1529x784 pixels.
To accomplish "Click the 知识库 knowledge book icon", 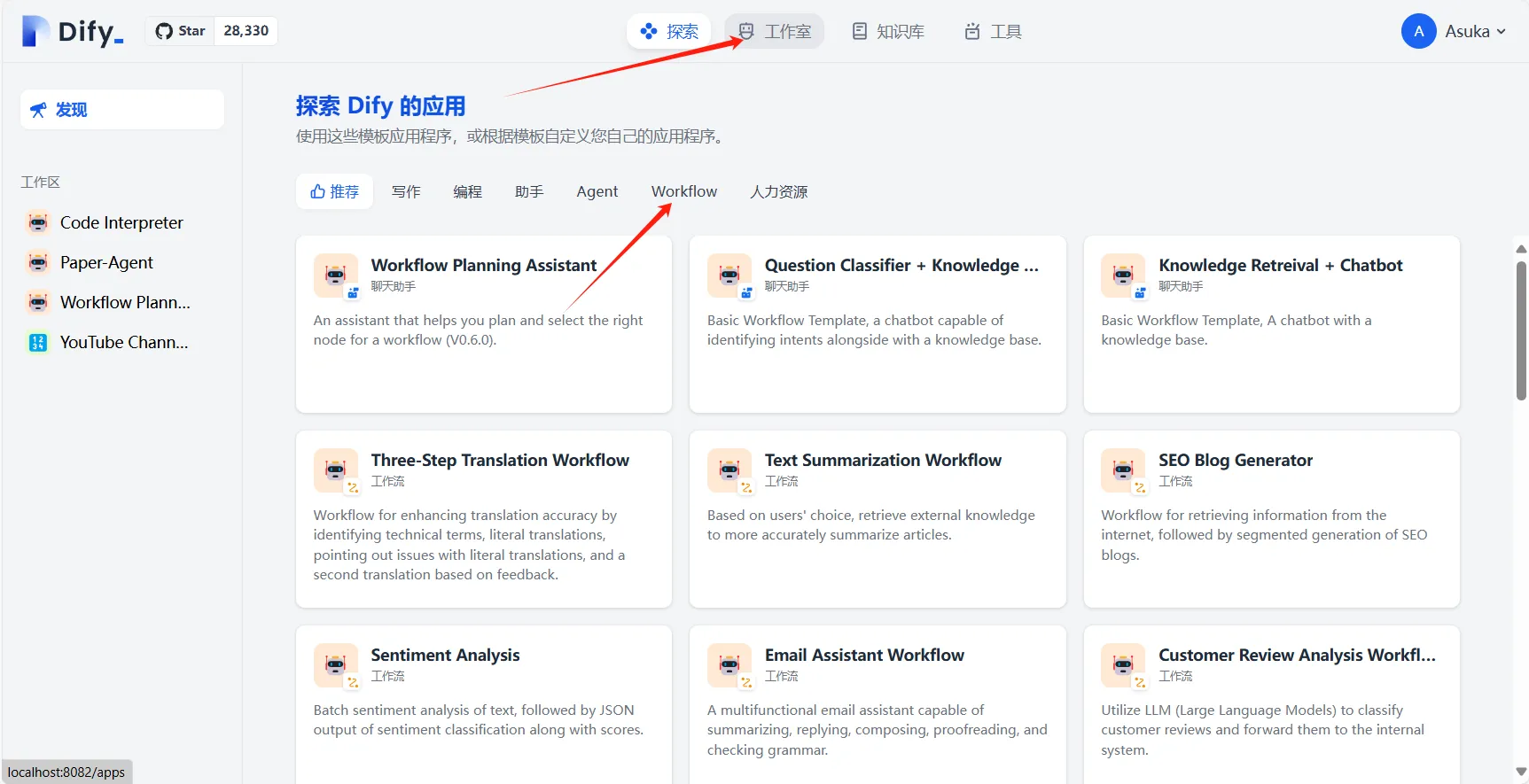I will click(859, 32).
